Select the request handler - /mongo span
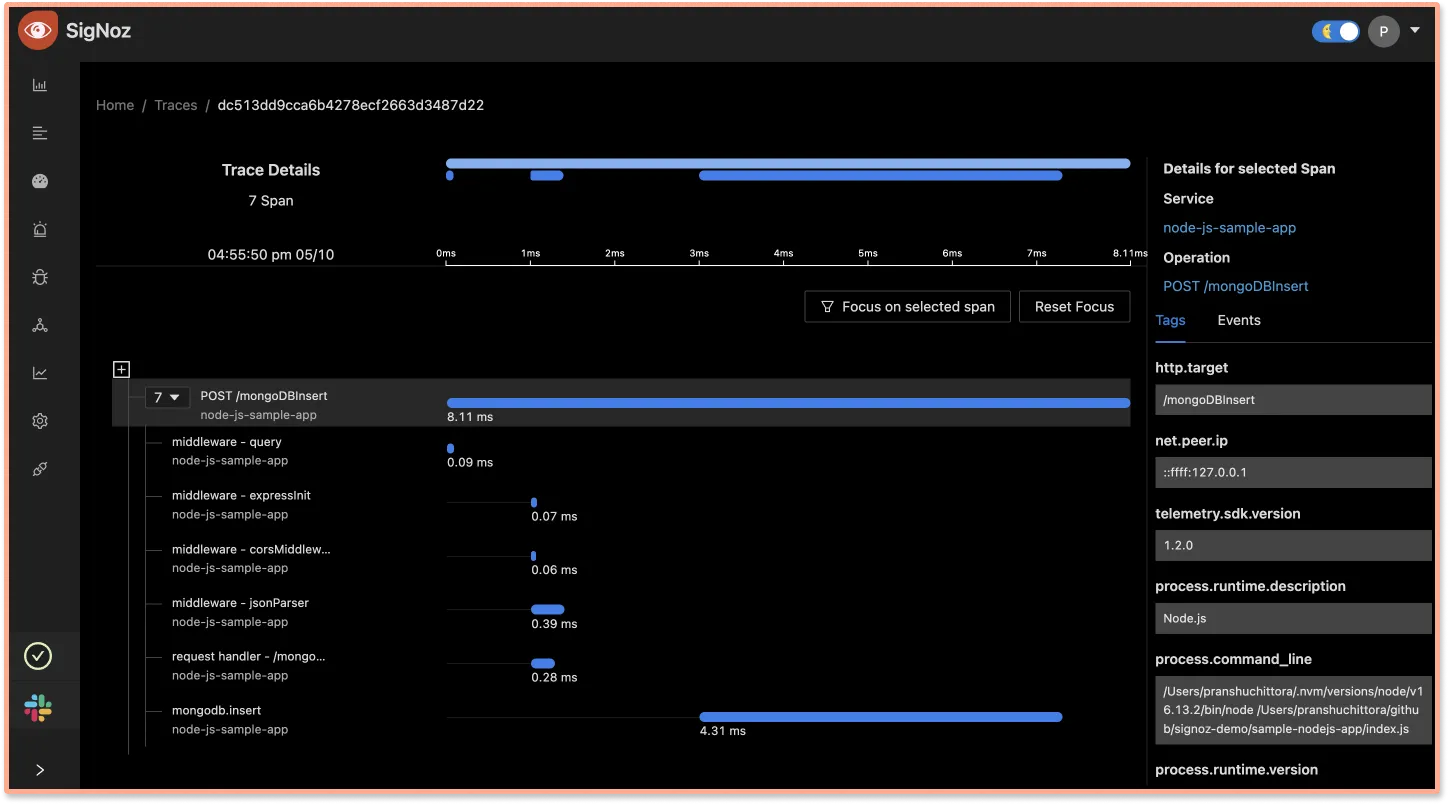1448x804 pixels. [x=249, y=666]
